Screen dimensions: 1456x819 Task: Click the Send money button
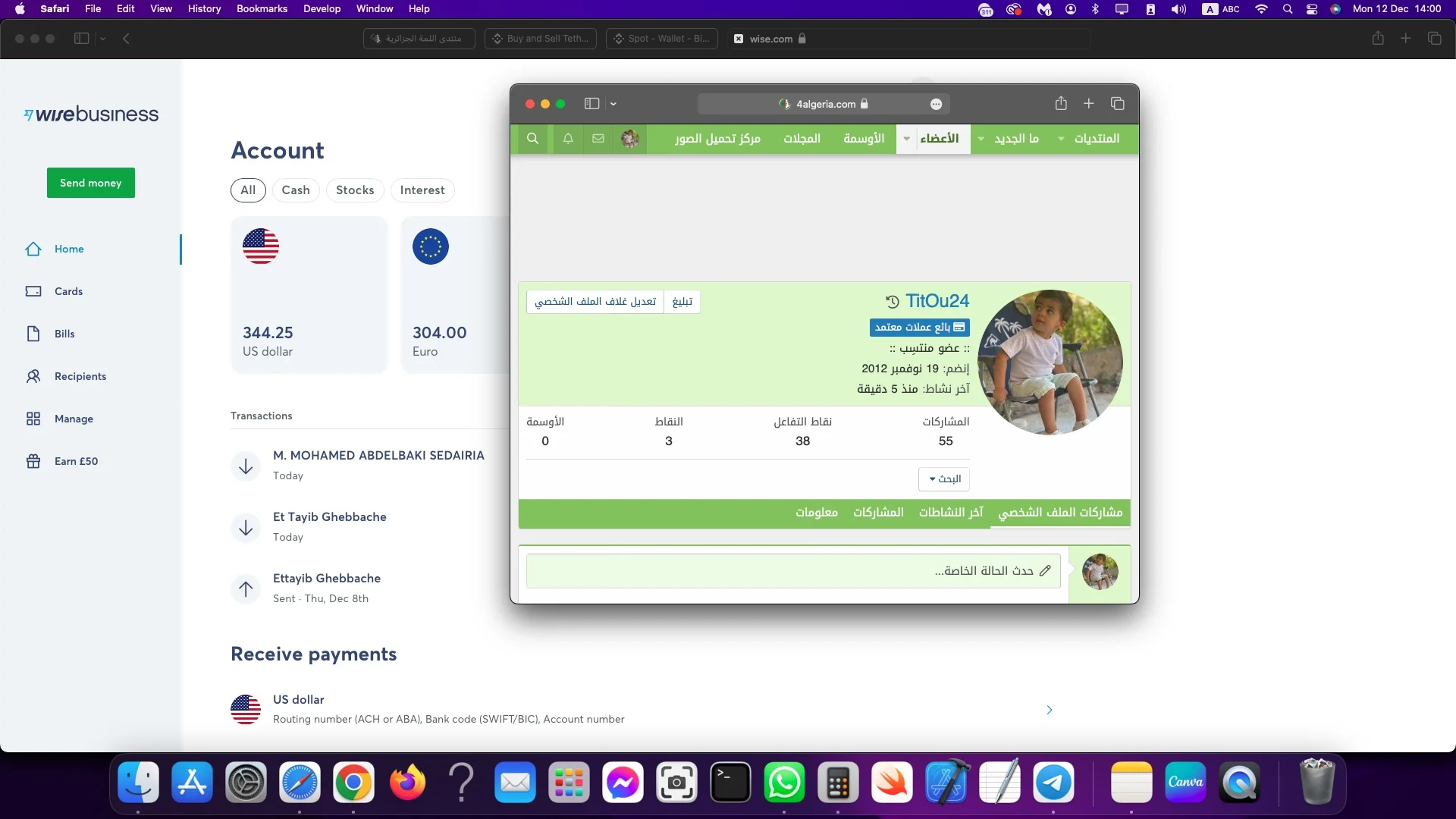pyautogui.click(x=90, y=183)
